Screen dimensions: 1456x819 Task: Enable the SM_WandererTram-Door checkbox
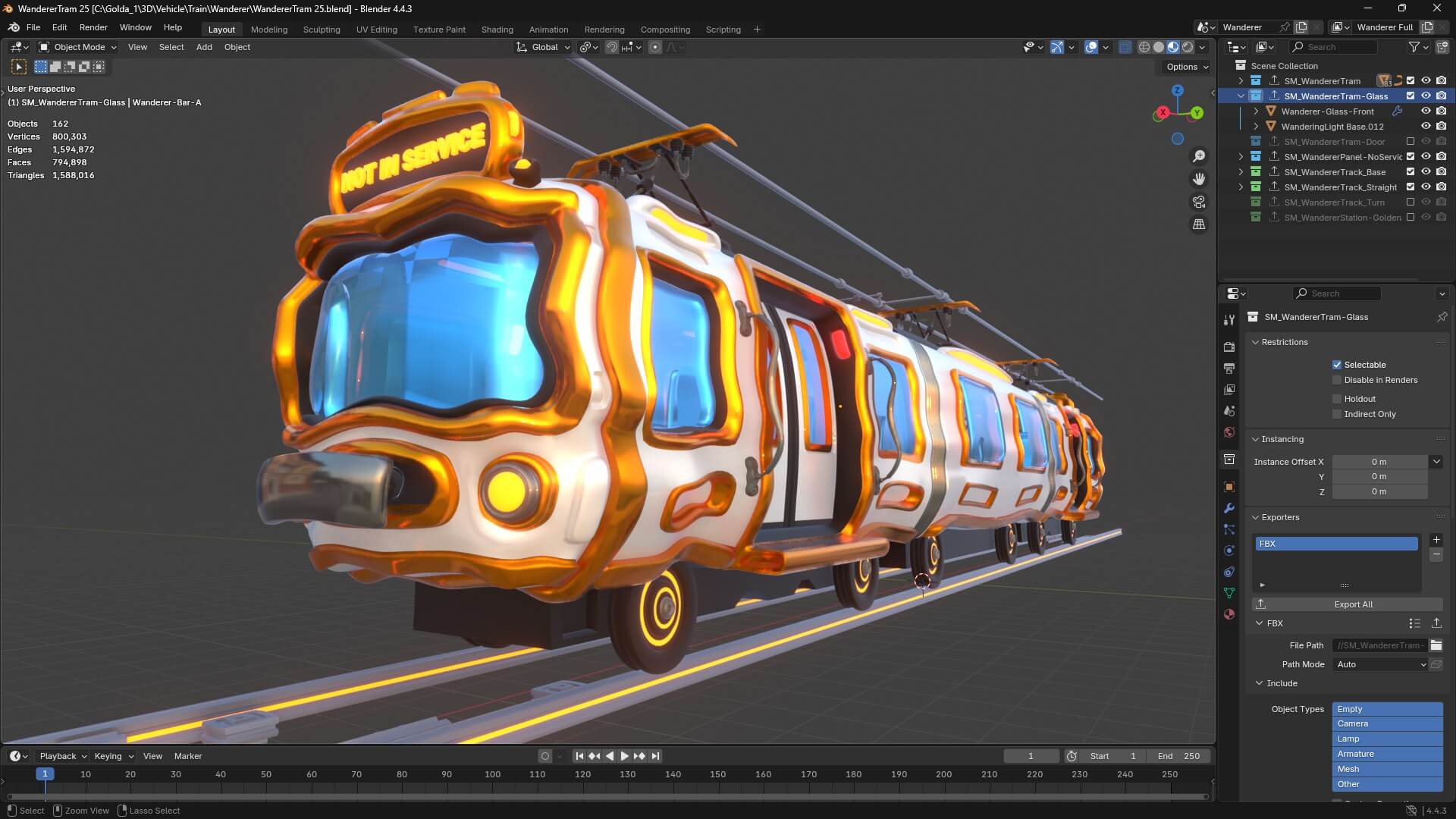(x=1410, y=141)
